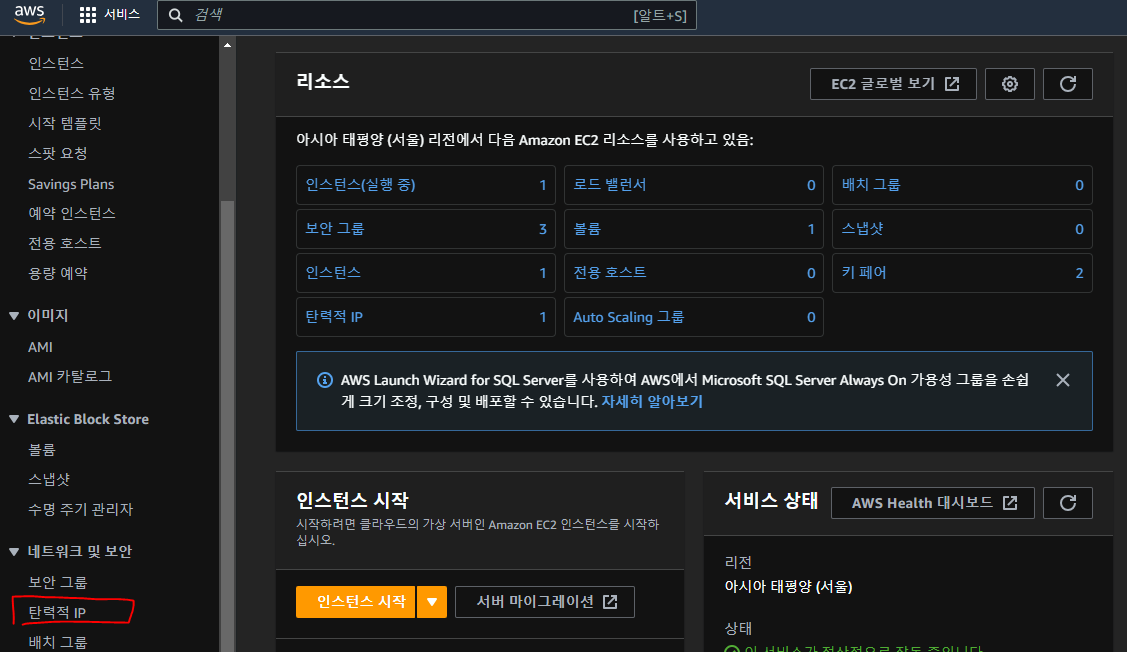Screen dimensions: 1127x652
Task: Refresh the 서비스 상태 panel
Action: (1067, 503)
